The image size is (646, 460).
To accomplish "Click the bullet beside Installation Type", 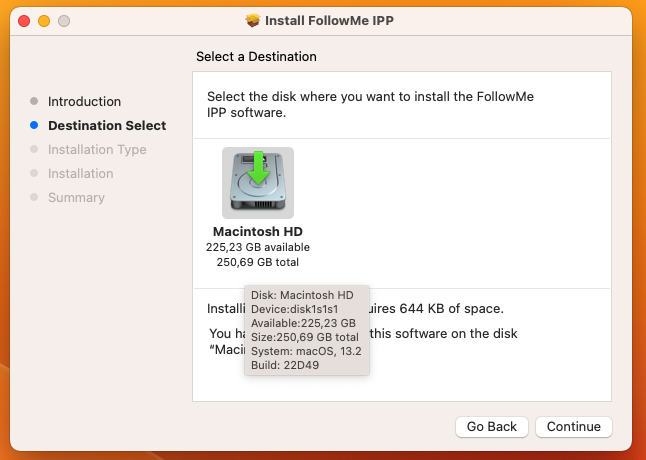I will pos(34,149).
